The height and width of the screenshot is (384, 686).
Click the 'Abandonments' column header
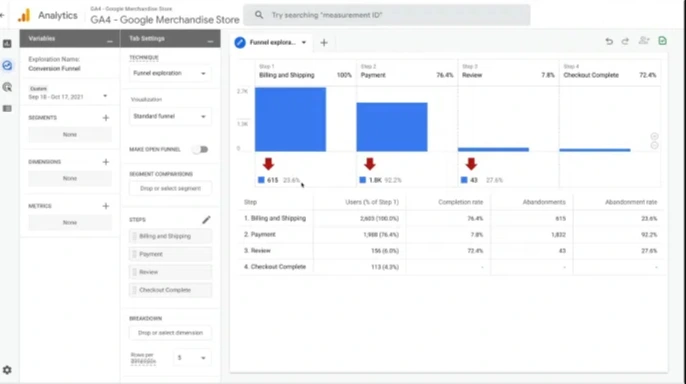(x=544, y=202)
